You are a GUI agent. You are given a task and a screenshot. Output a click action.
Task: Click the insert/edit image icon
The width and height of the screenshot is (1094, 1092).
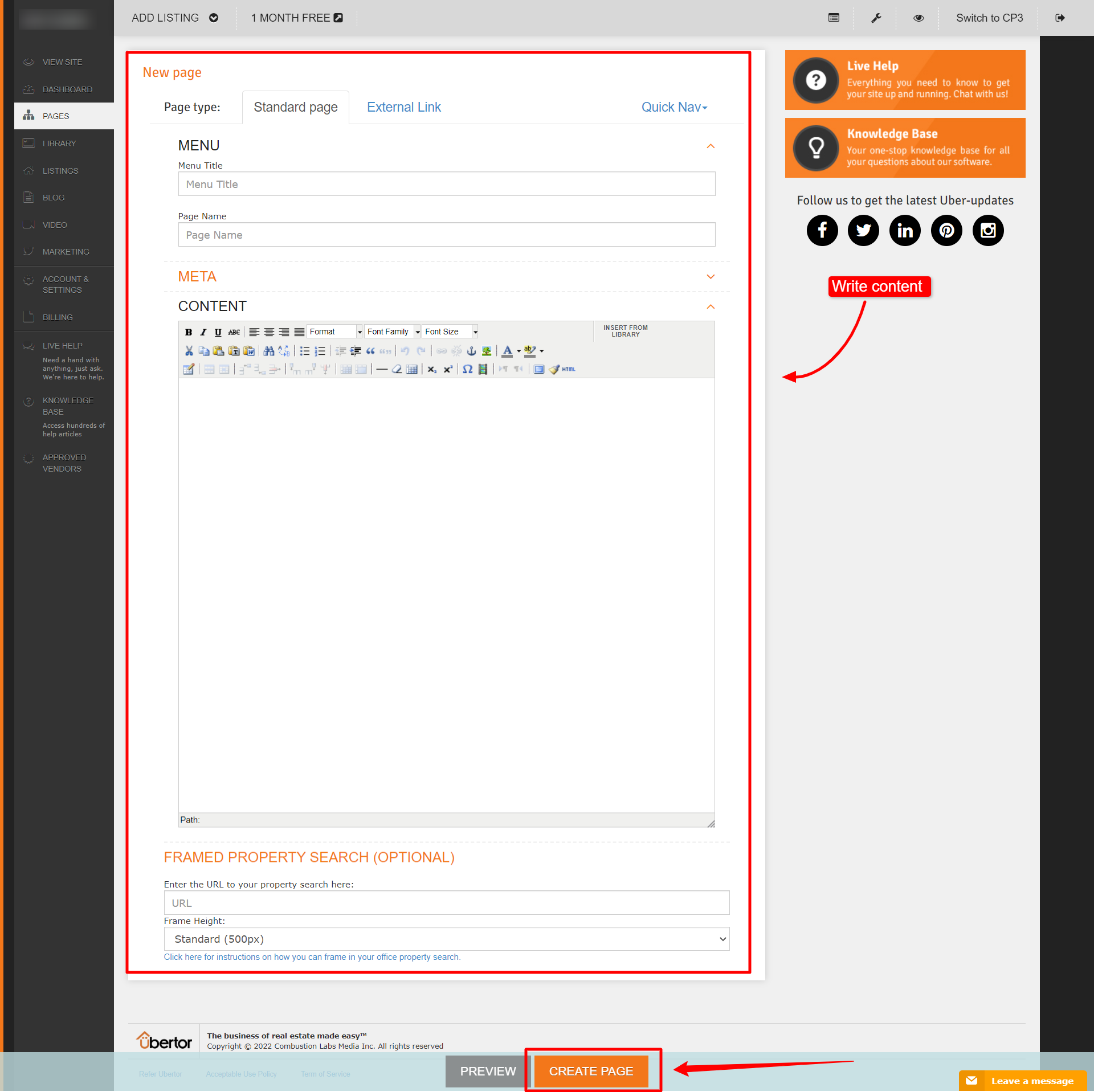coord(485,351)
